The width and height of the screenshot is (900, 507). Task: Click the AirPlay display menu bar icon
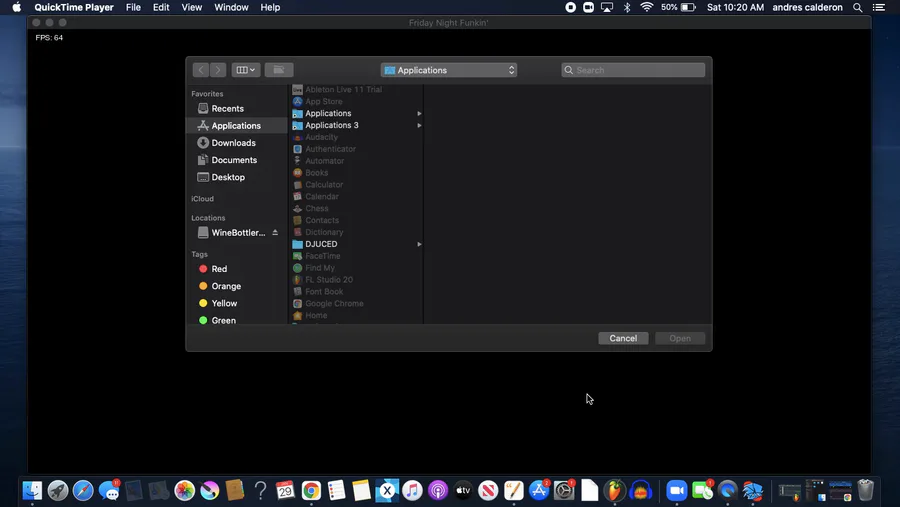(x=607, y=7)
